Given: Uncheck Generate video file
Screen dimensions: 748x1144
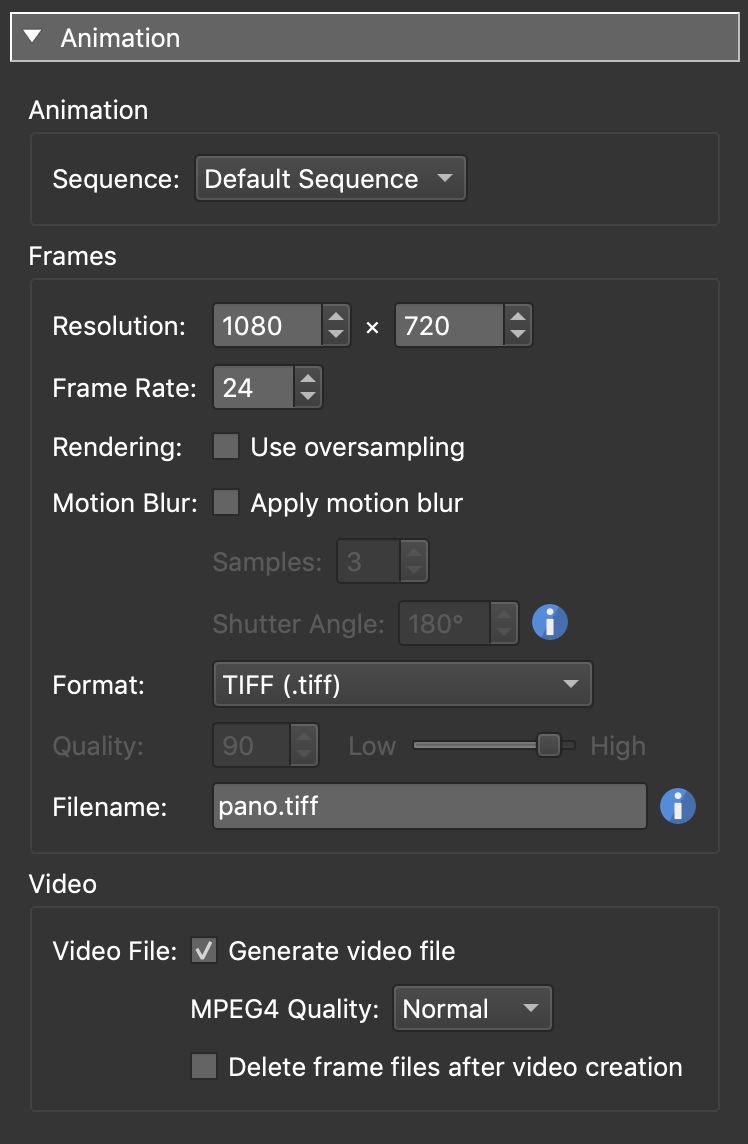Looking at the screenshot, I should coord(204,950).
